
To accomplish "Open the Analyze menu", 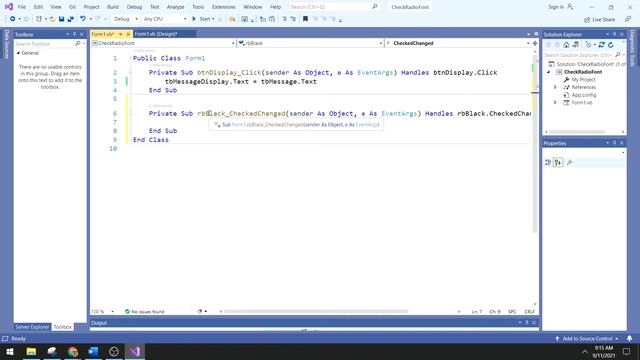I will click(176, 7).
